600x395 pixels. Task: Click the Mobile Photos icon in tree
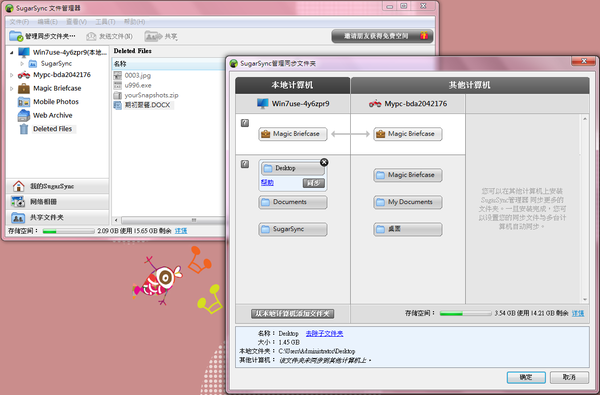tap(24, 102)
